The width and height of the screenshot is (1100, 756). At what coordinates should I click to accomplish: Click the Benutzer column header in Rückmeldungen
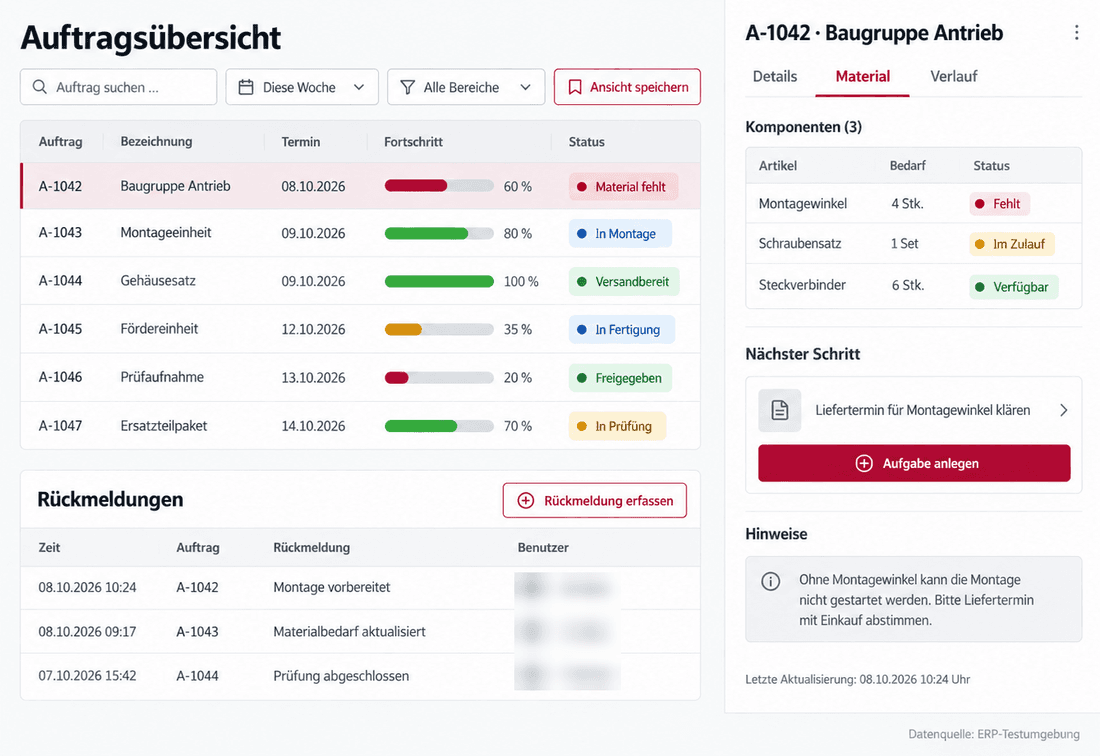(543, 548)
